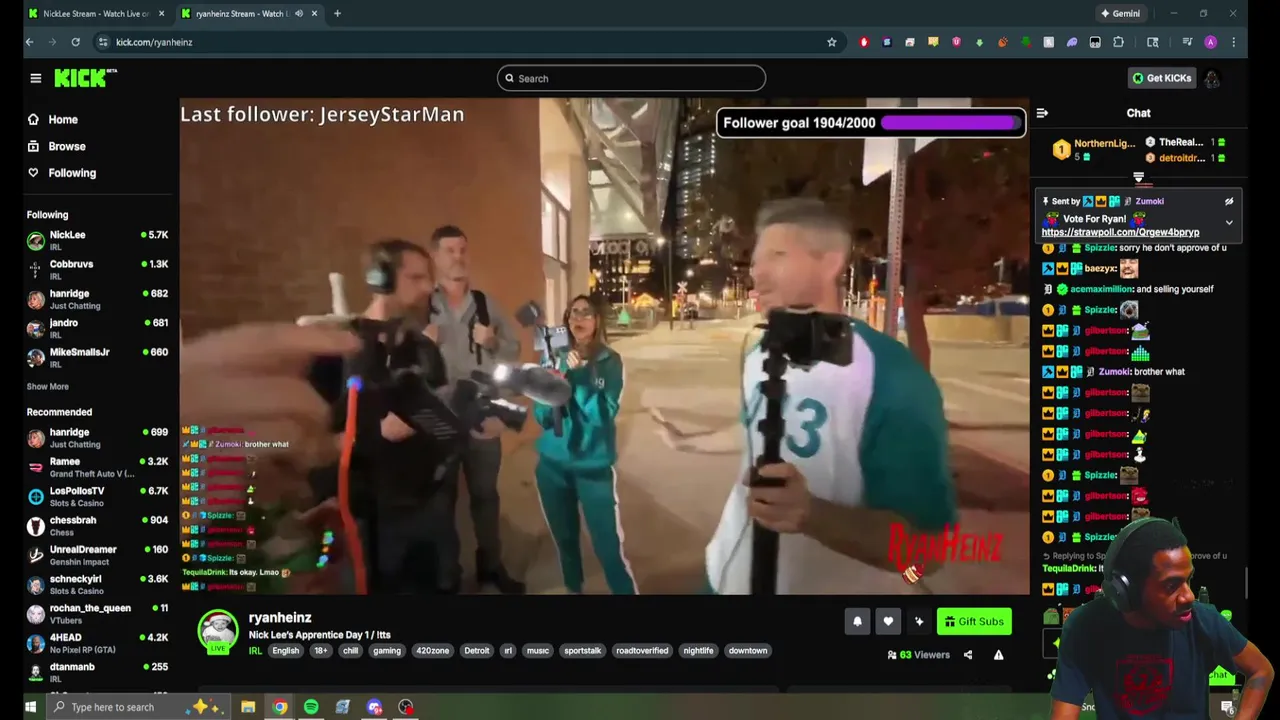Mute the ryanheinz tab audio icon
The width and height of the screenshot is (1280, 720).
298,14
